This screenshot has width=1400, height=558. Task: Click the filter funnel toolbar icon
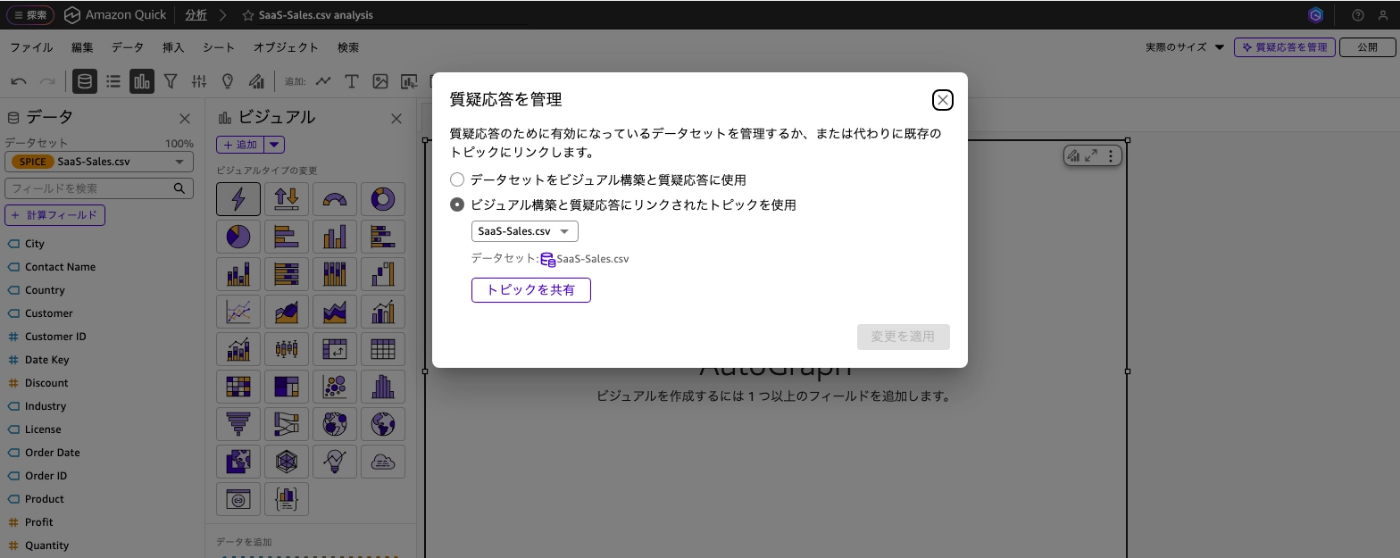(x=171, y=82)
